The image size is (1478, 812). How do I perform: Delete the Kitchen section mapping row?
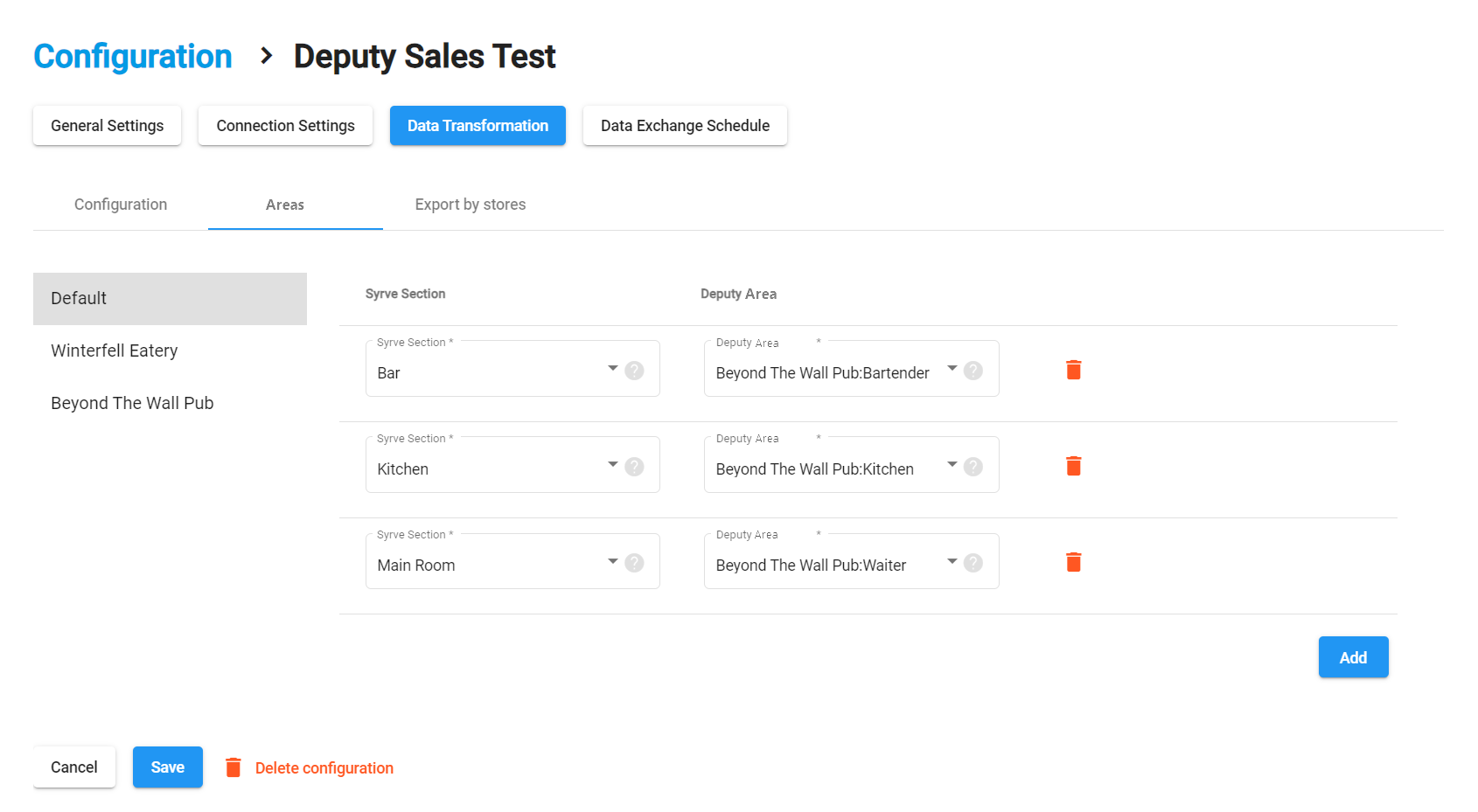tap(1073, 466)
